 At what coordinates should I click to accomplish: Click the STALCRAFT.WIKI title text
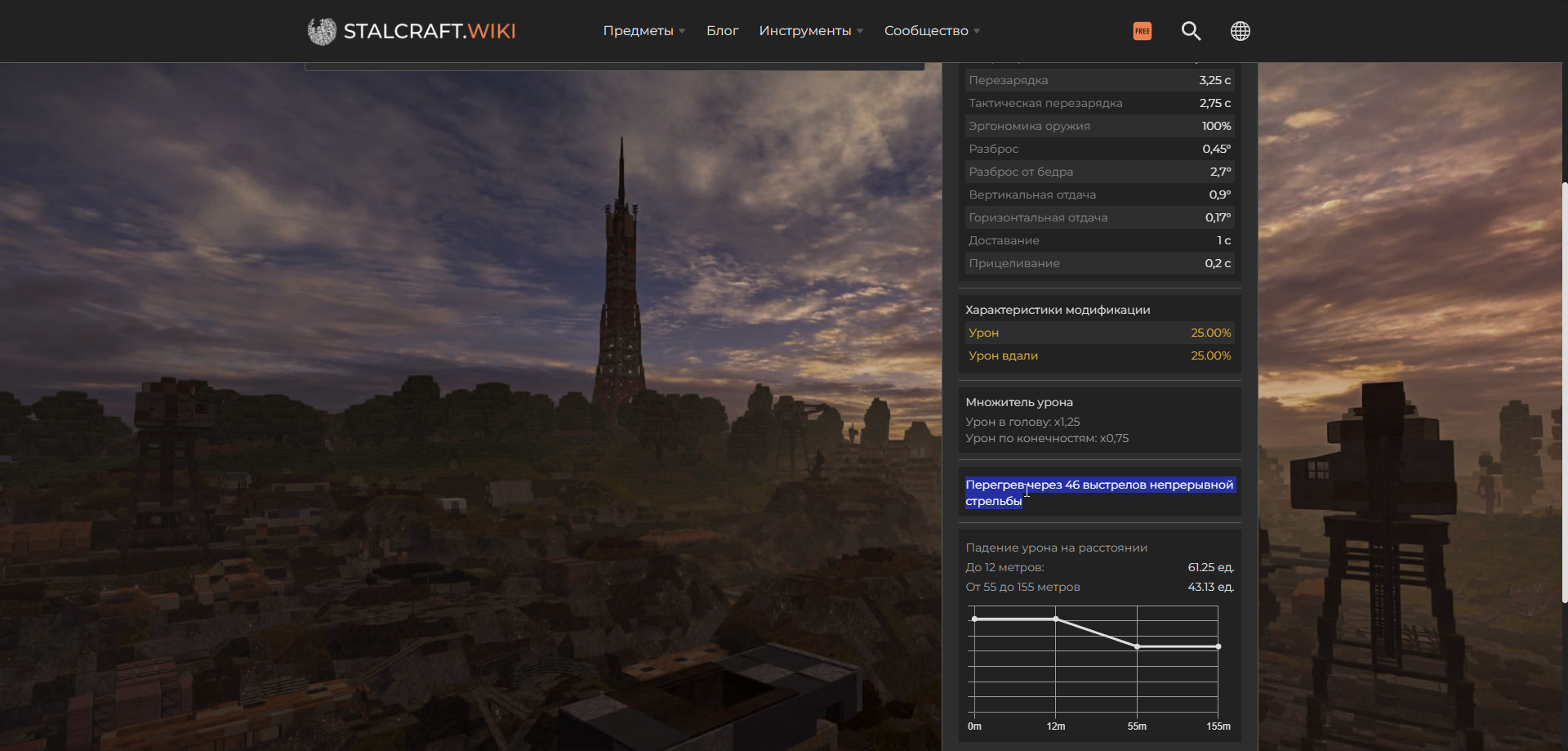pos(430,31)
